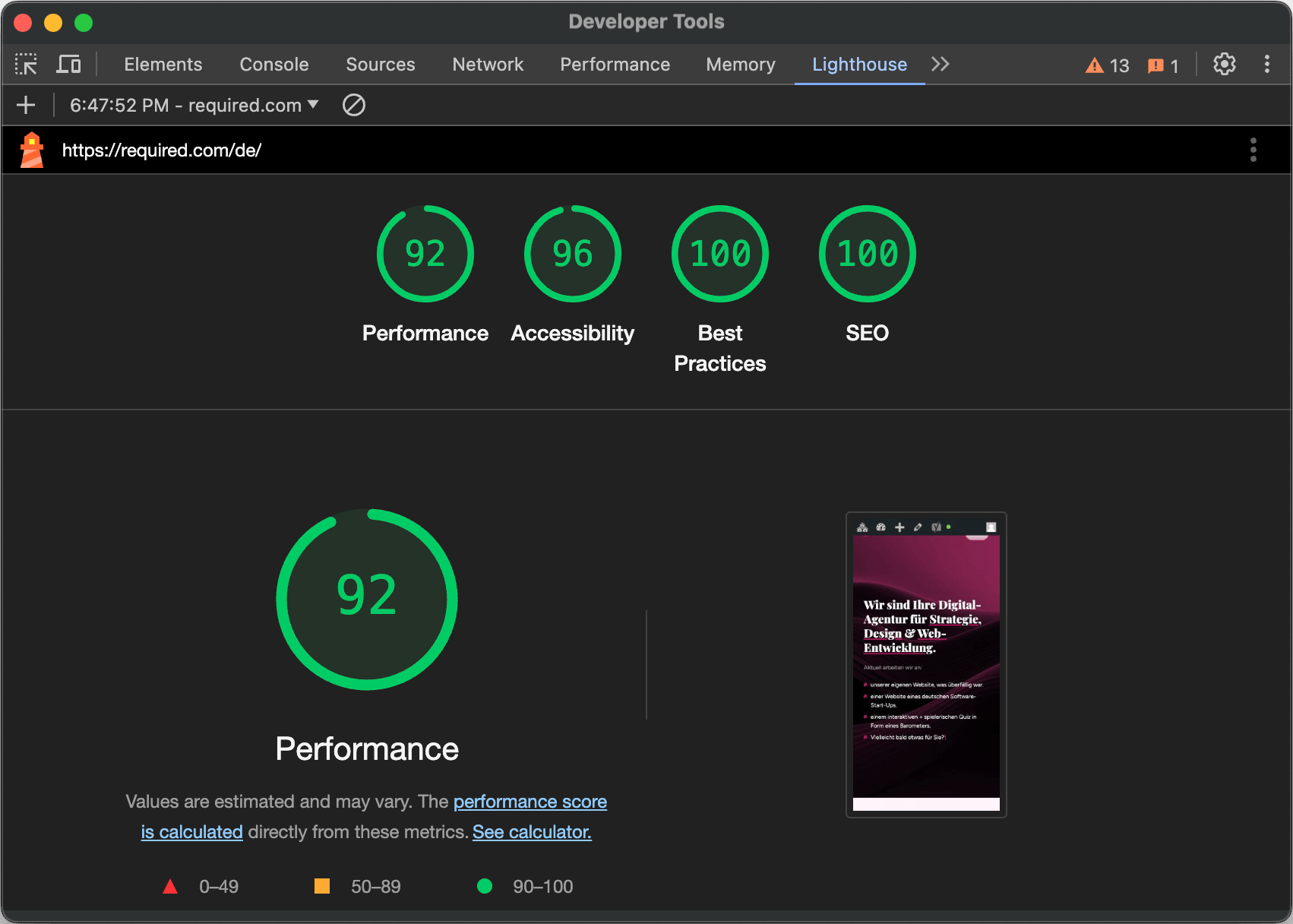Open the Lighthouse report tools menu
Image resolution: width=1293 pixels, height=924 pixels.
pos(1253,150)
